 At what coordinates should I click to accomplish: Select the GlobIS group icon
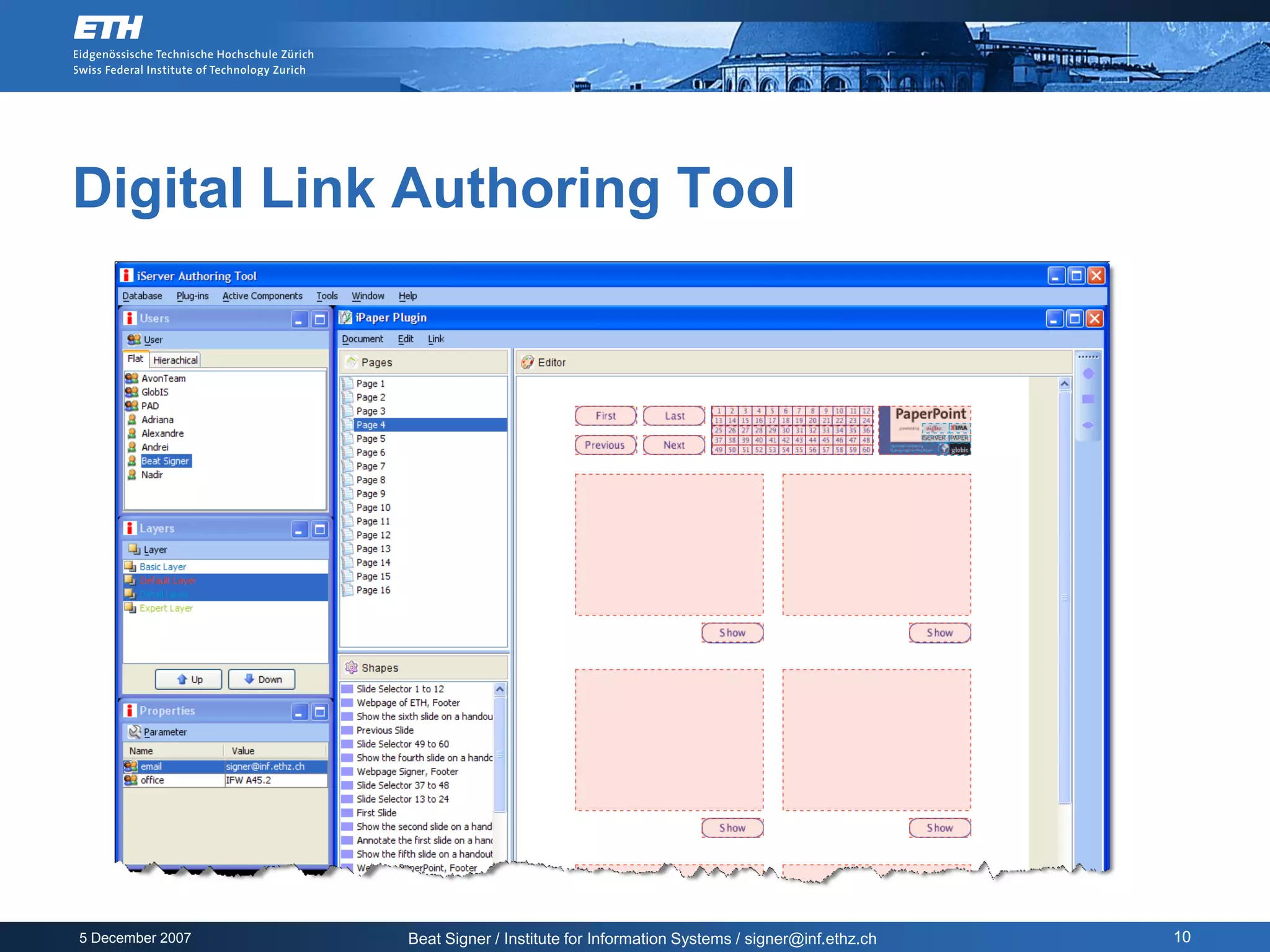pos(131,392)
